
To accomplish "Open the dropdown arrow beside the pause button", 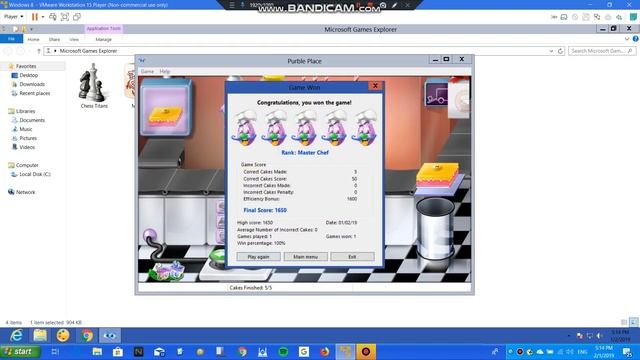I will [x=43, y=17].
